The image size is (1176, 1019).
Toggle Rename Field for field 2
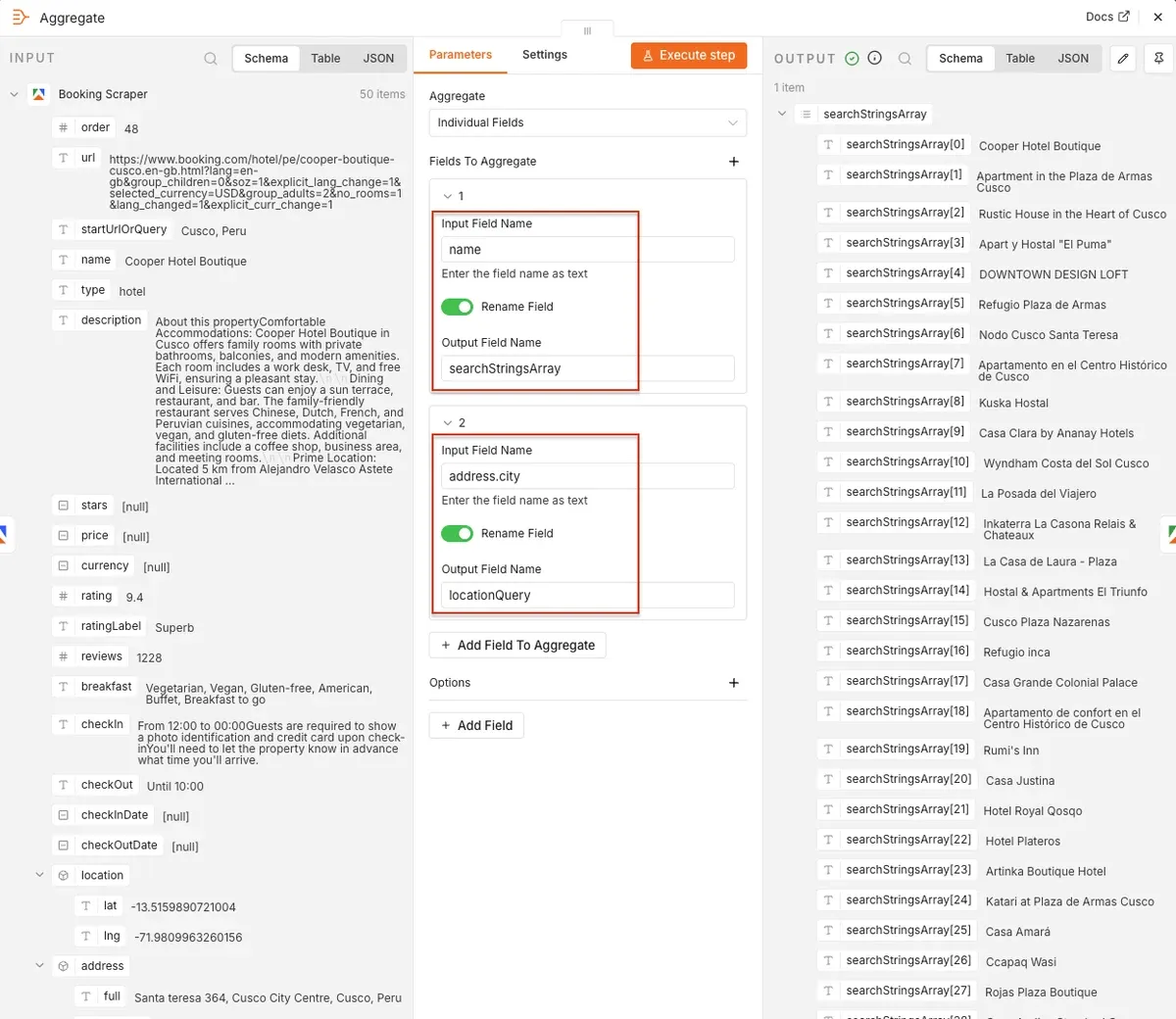457,533
